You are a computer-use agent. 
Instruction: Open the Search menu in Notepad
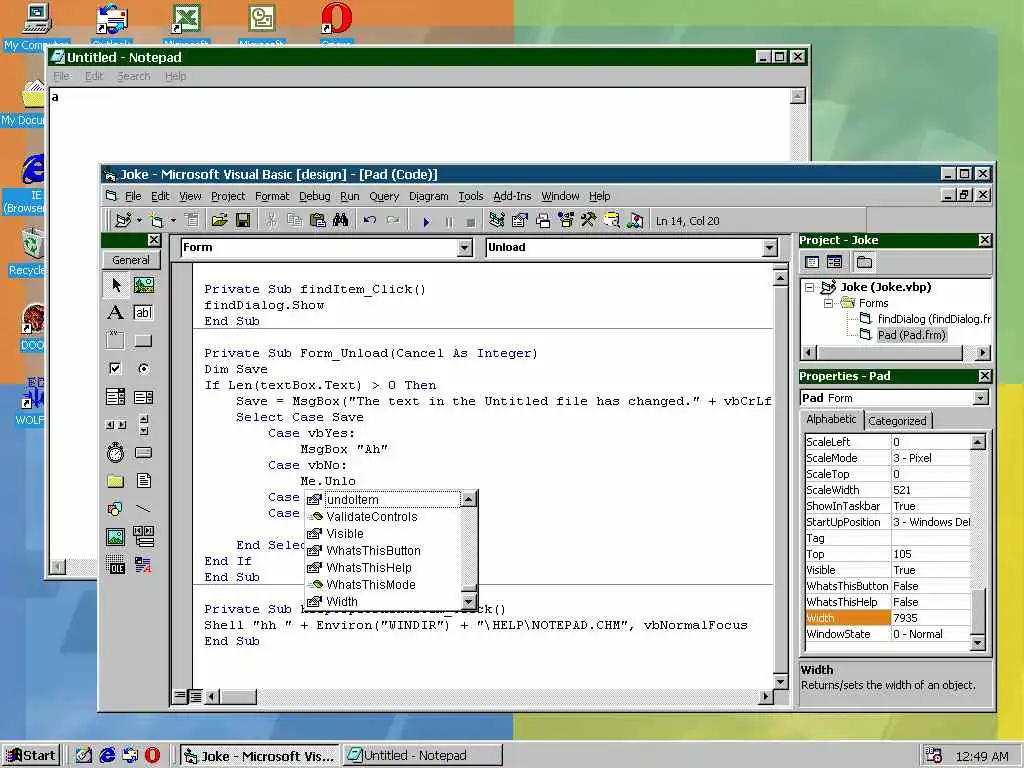click(134, 76)
